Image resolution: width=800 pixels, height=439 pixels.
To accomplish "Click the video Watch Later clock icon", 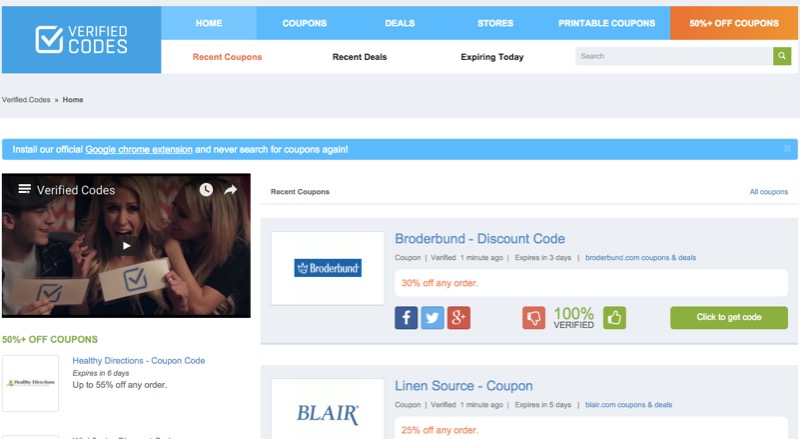I will tap(206, 190).
